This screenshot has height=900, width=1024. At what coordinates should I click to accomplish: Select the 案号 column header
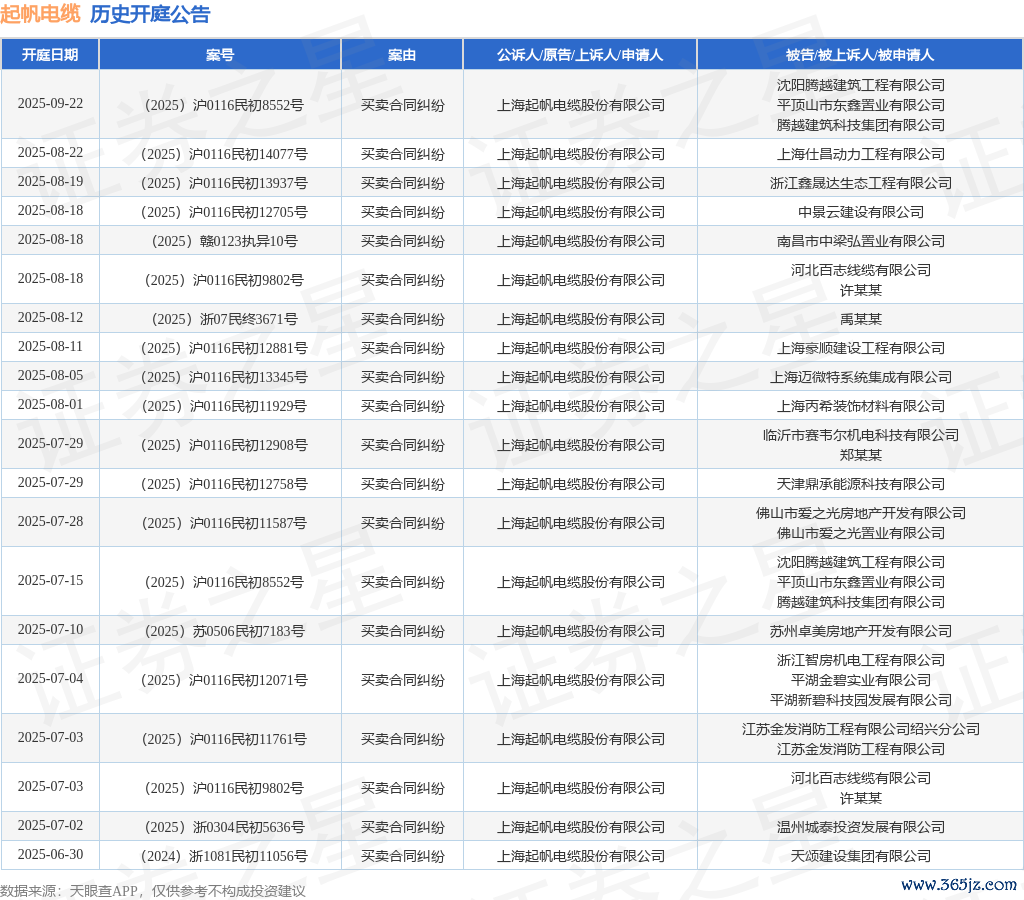[220, 54]
